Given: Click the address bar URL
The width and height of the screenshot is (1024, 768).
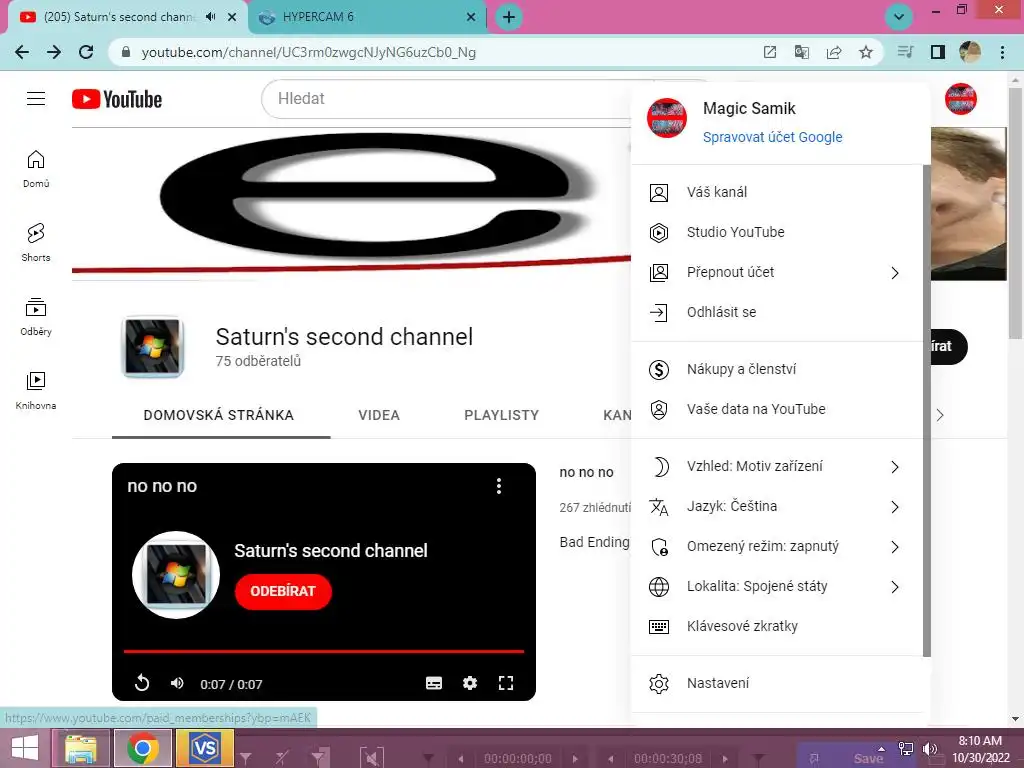Looking at the screenshot, I should pos(308,52).
